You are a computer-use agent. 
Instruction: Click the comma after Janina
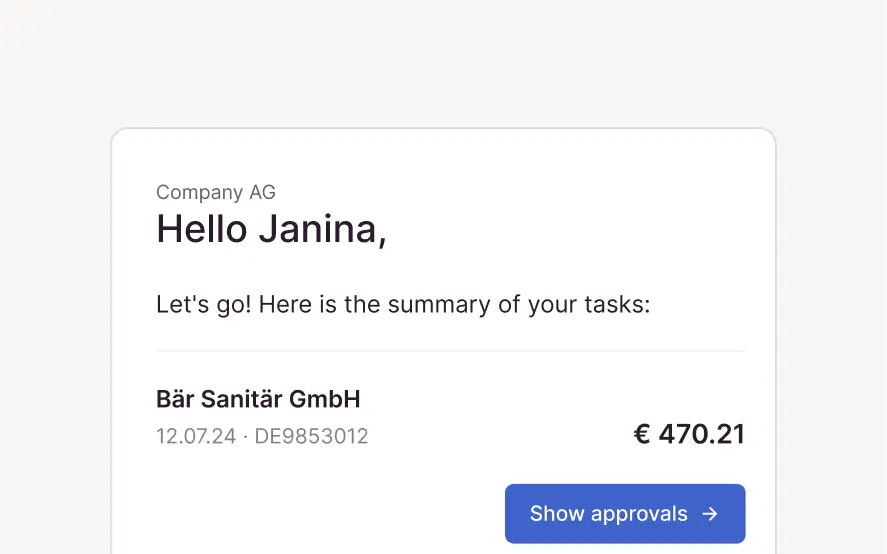[x=381, y=240]
